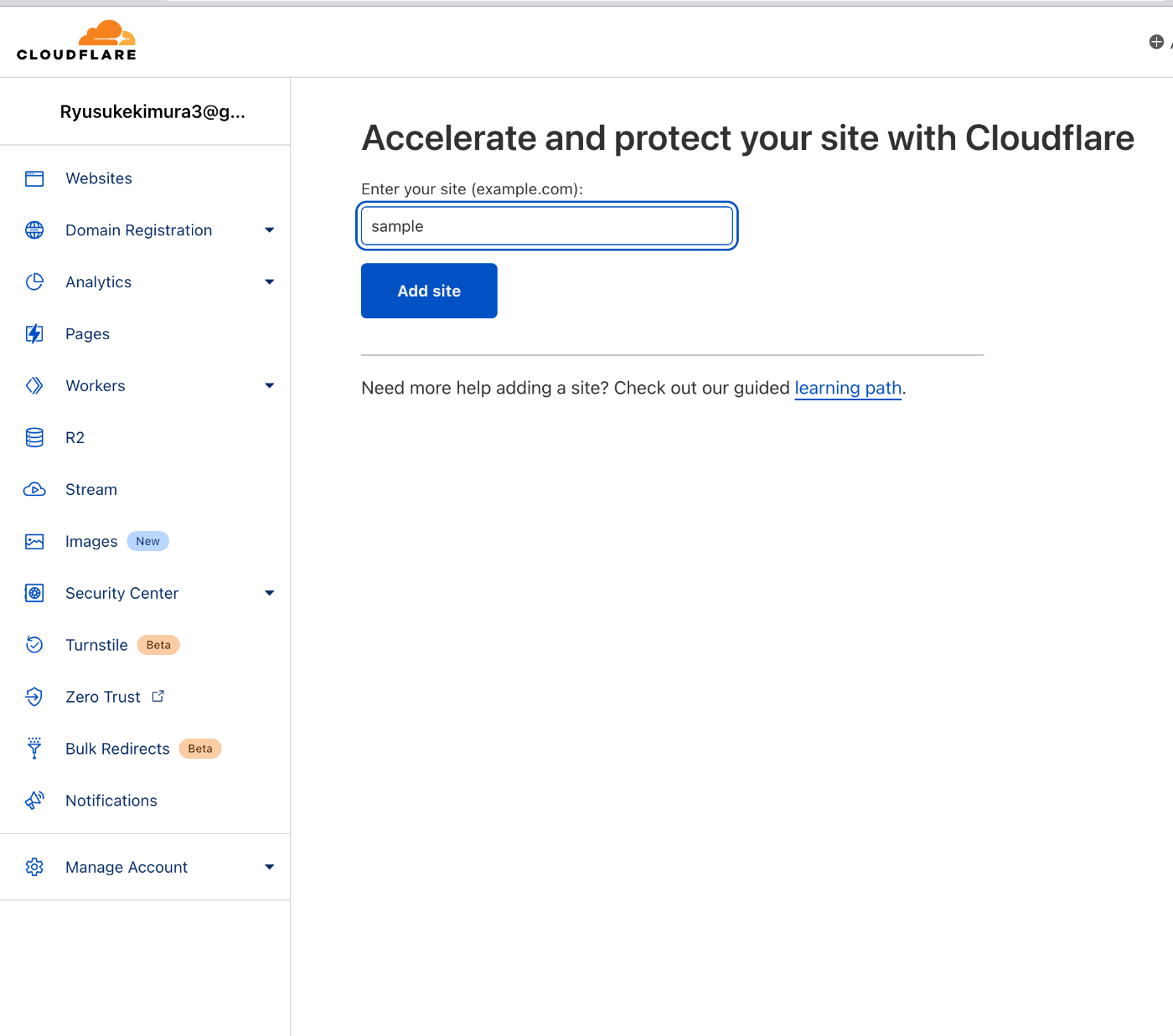This screenshot has height=1036, width=1173.
Task: Open Stream using its cloud play icon
Action: (x=34, y=489)
